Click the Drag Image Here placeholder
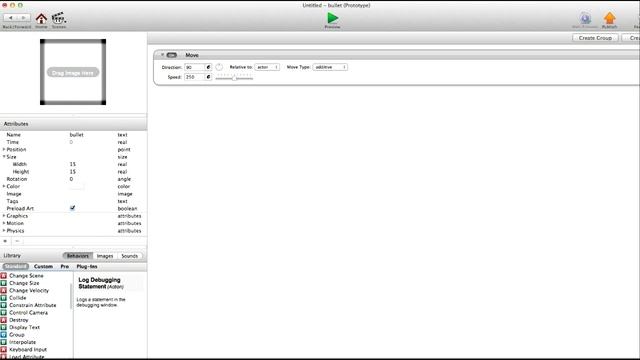The image size is (640, 360). click(73, 73)
